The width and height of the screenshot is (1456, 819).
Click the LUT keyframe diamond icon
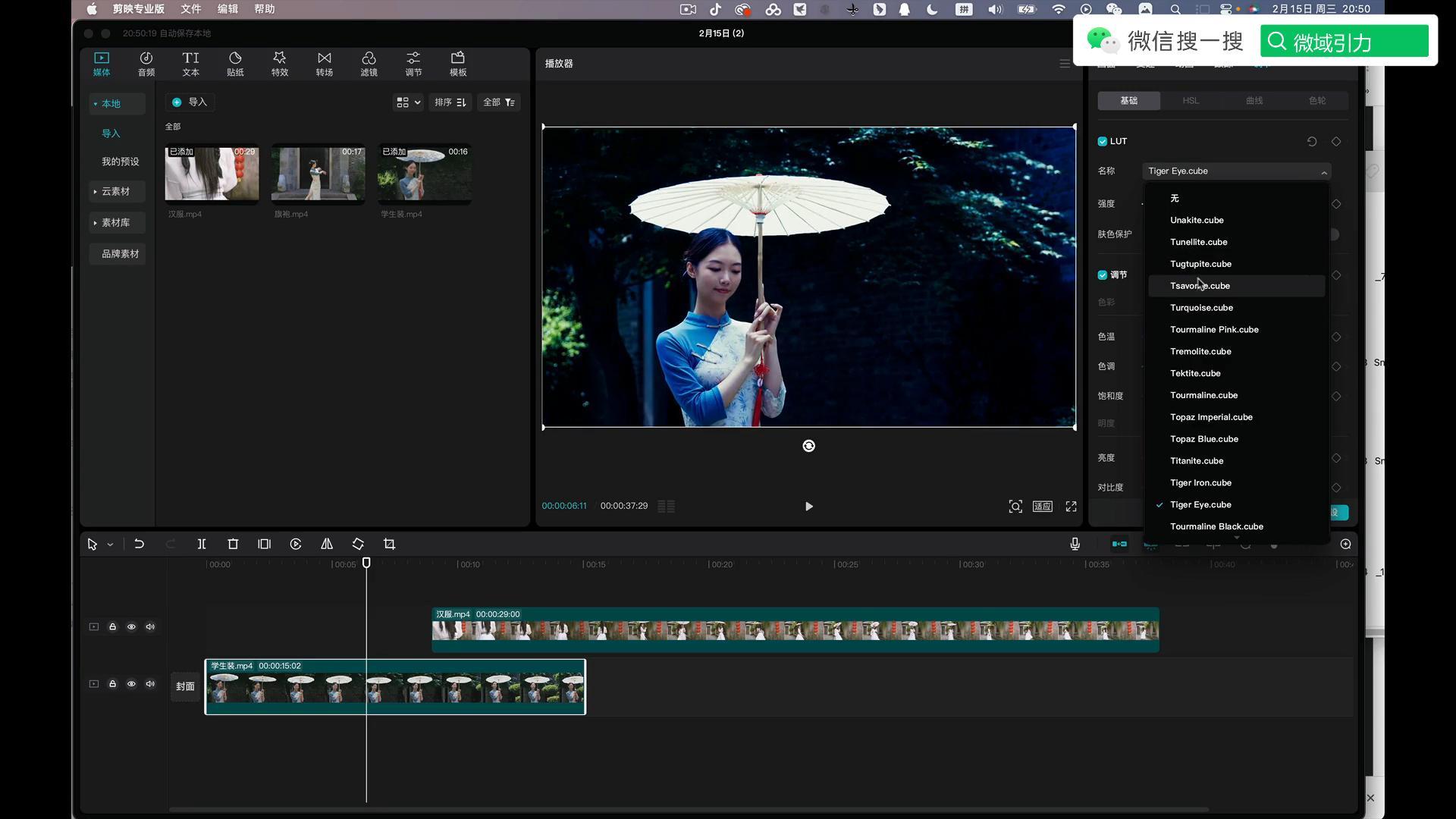(1336, 141)
